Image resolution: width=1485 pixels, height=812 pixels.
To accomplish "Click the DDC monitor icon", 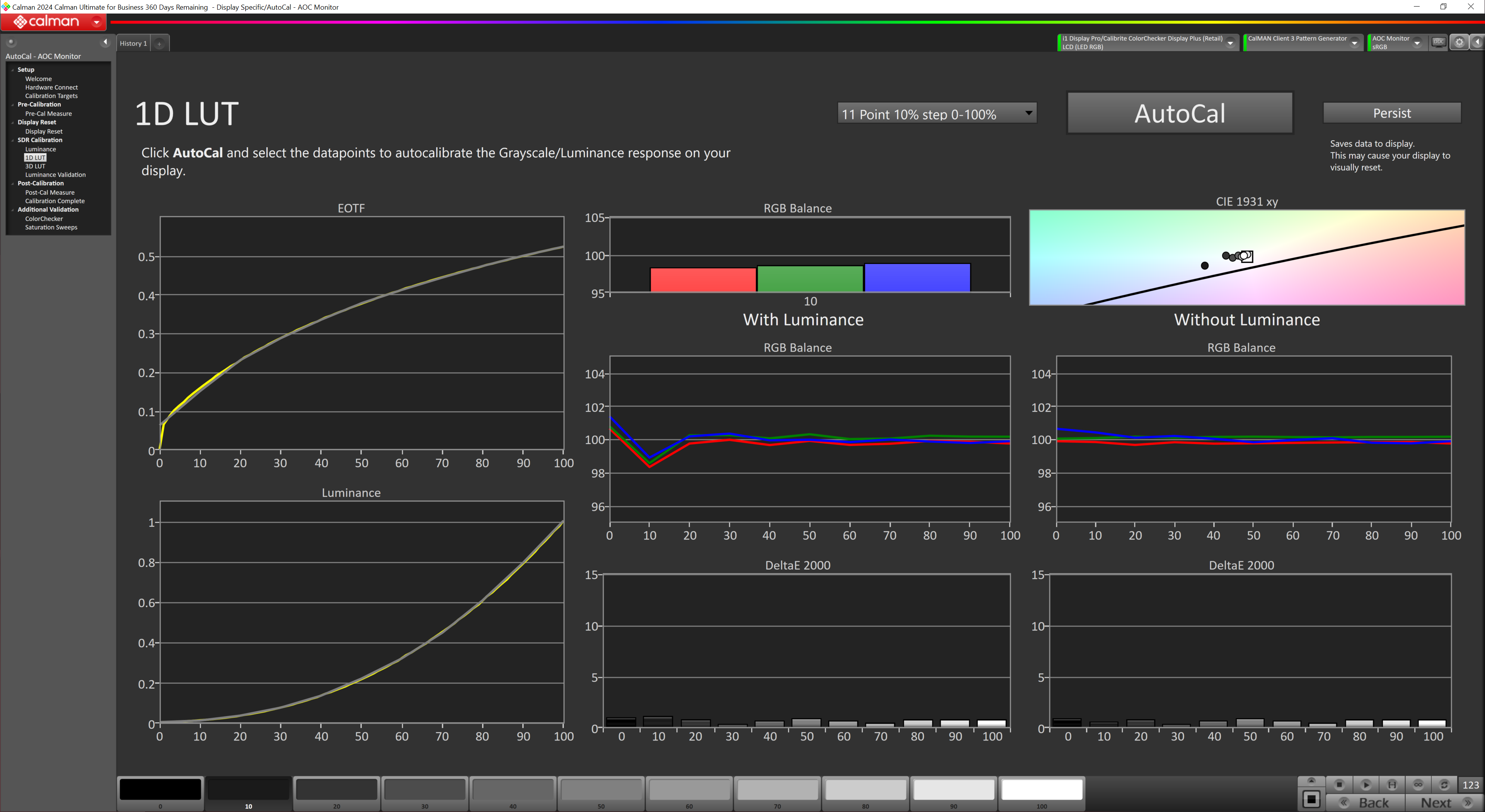I will tap(1438, 42).
